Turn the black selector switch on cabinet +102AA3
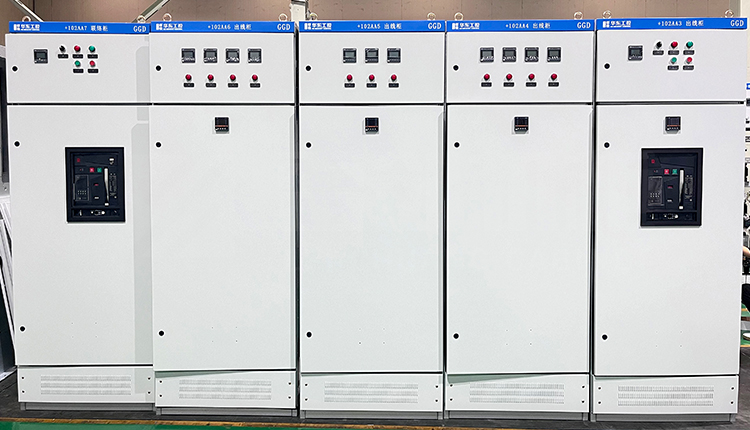 coord(658,45)
